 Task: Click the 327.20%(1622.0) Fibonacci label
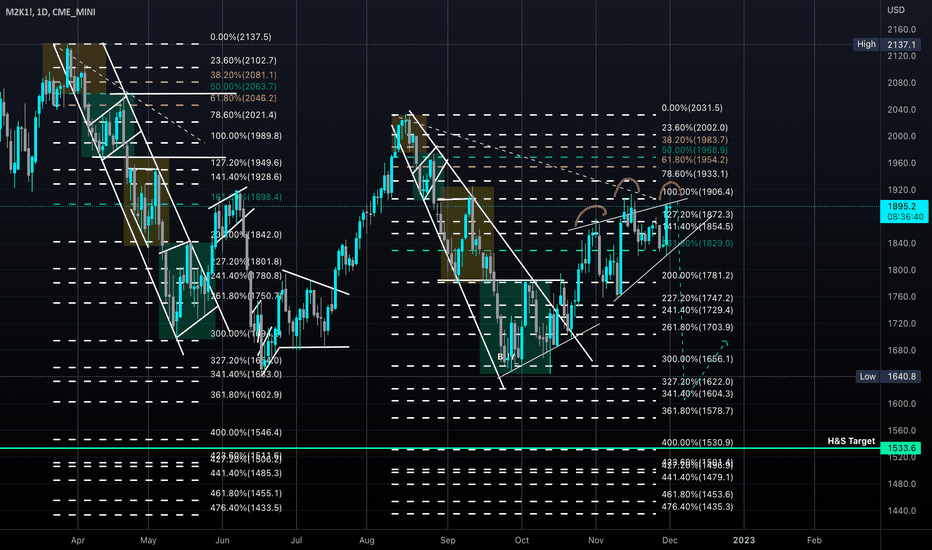[x=697, y=382]
